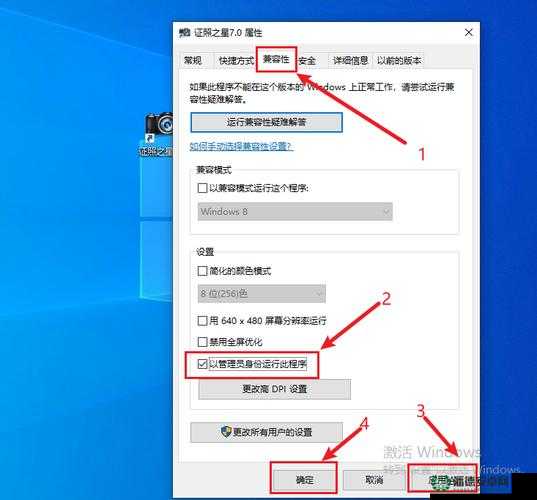Click the title bar camera icon of 证照之星7.0 属性
Viewport: 537px width, 500px height.
coord(185,33)
